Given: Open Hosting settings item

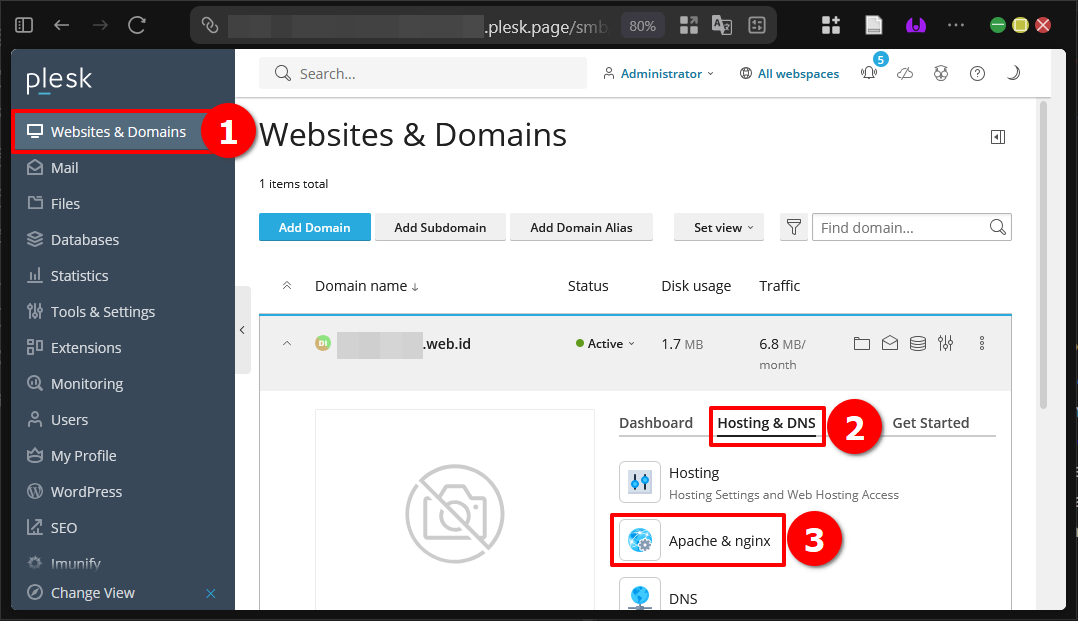Looking at the screenshot, I should click(x=759, y=483).
